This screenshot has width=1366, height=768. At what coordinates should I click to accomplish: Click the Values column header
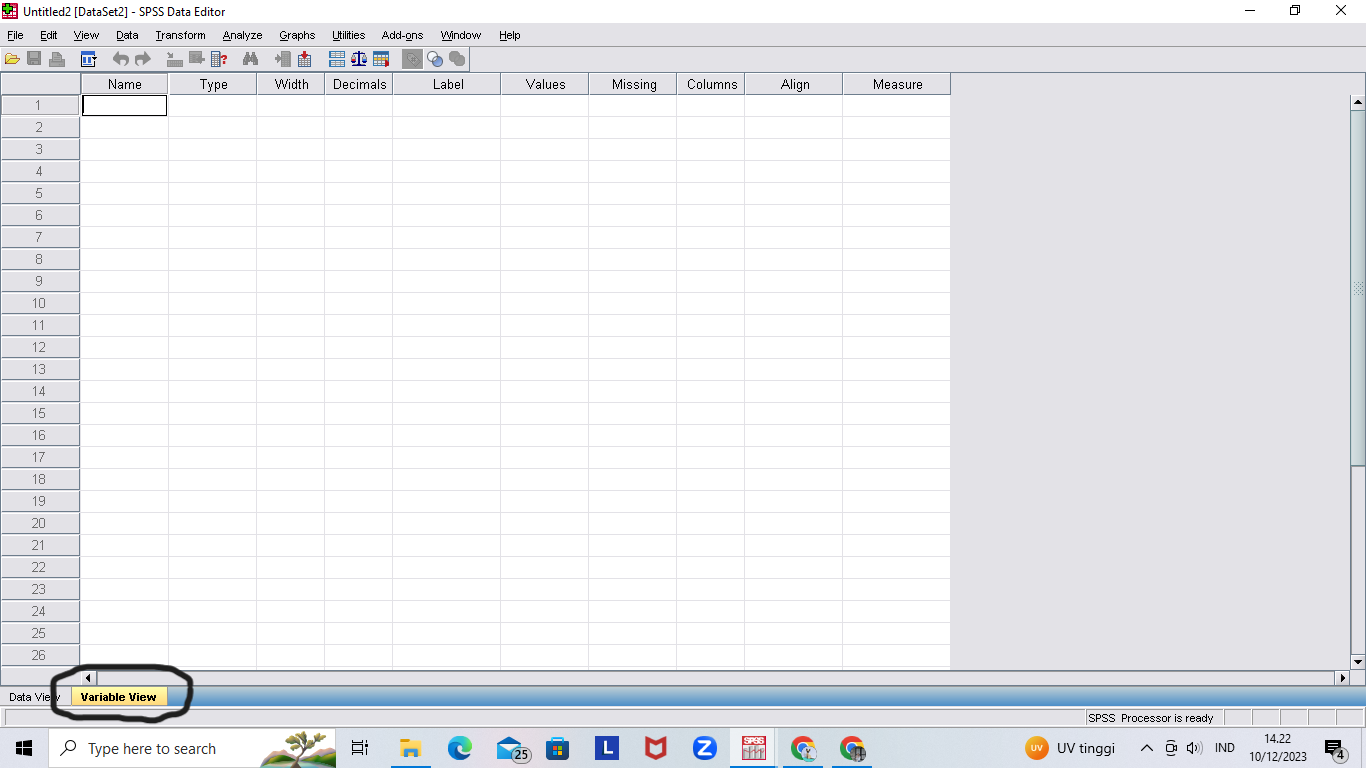pos(545,84)
